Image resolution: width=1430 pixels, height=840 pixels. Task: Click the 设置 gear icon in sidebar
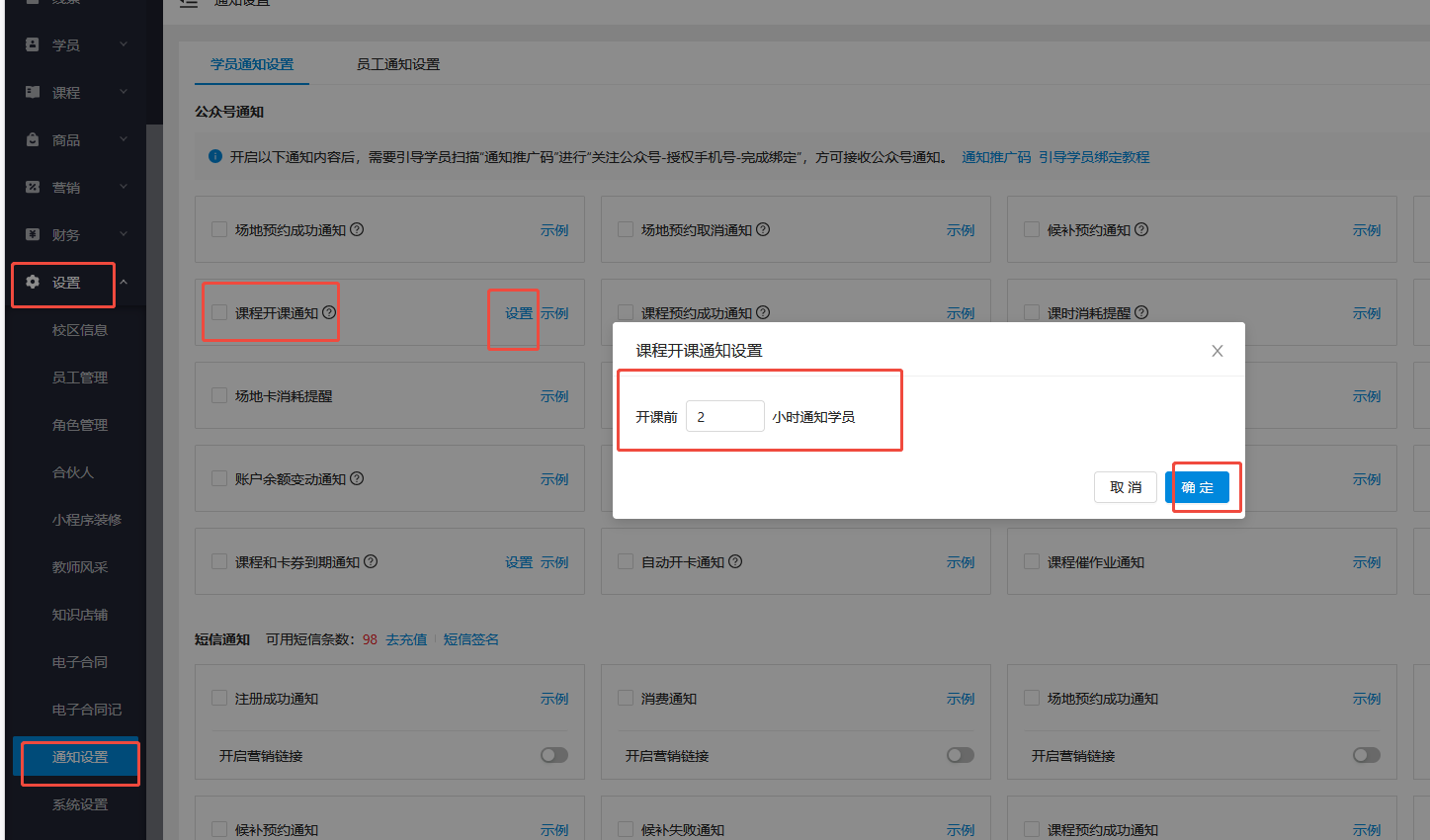30,285
